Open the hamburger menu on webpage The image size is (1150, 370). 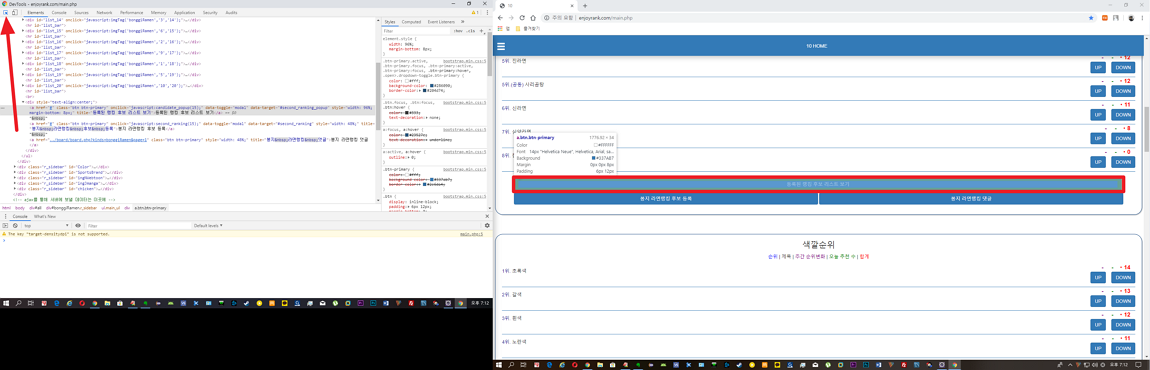pyautogui.click(x=501, y=46)
